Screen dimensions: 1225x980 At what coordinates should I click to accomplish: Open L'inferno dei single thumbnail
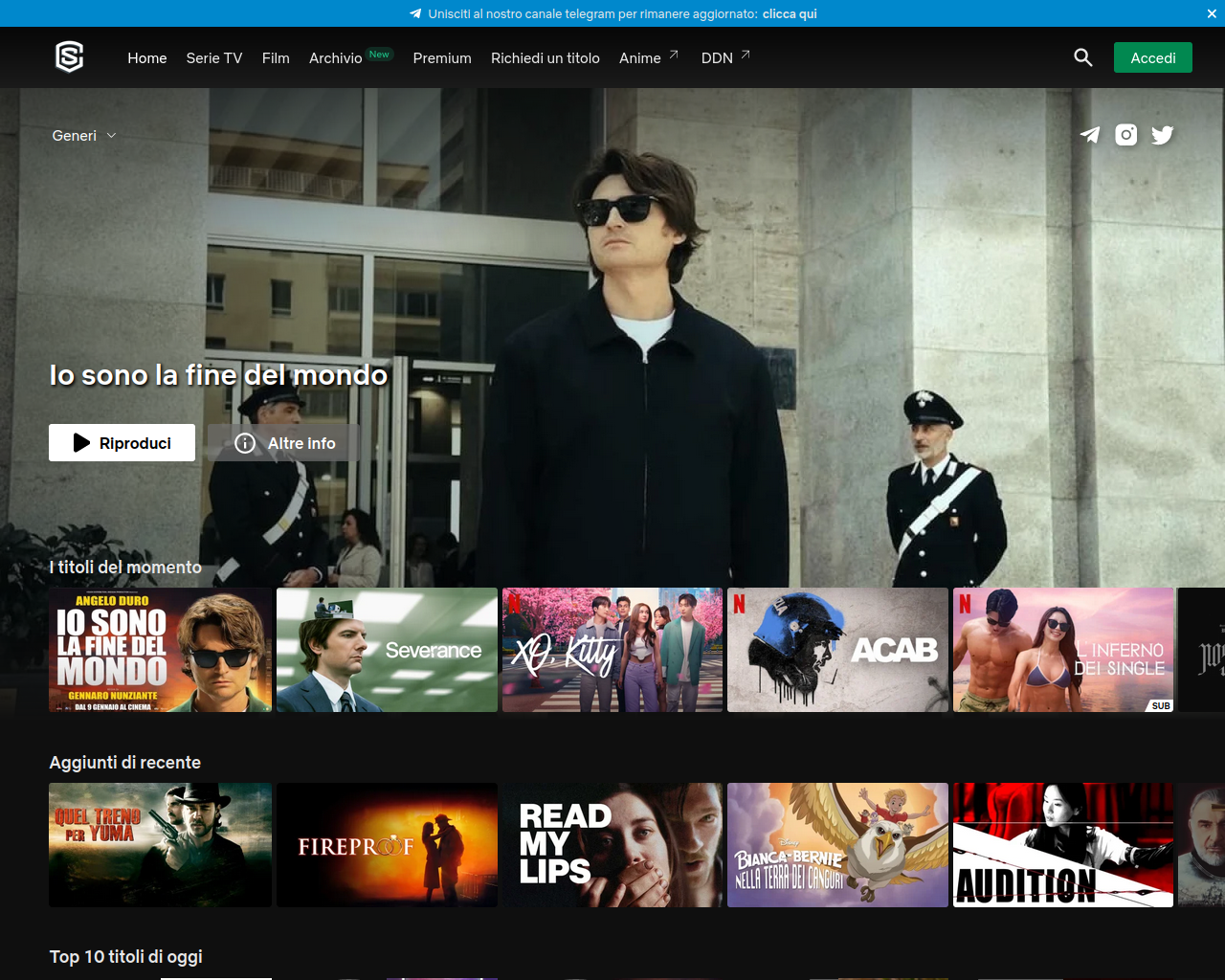(1063, 650)
